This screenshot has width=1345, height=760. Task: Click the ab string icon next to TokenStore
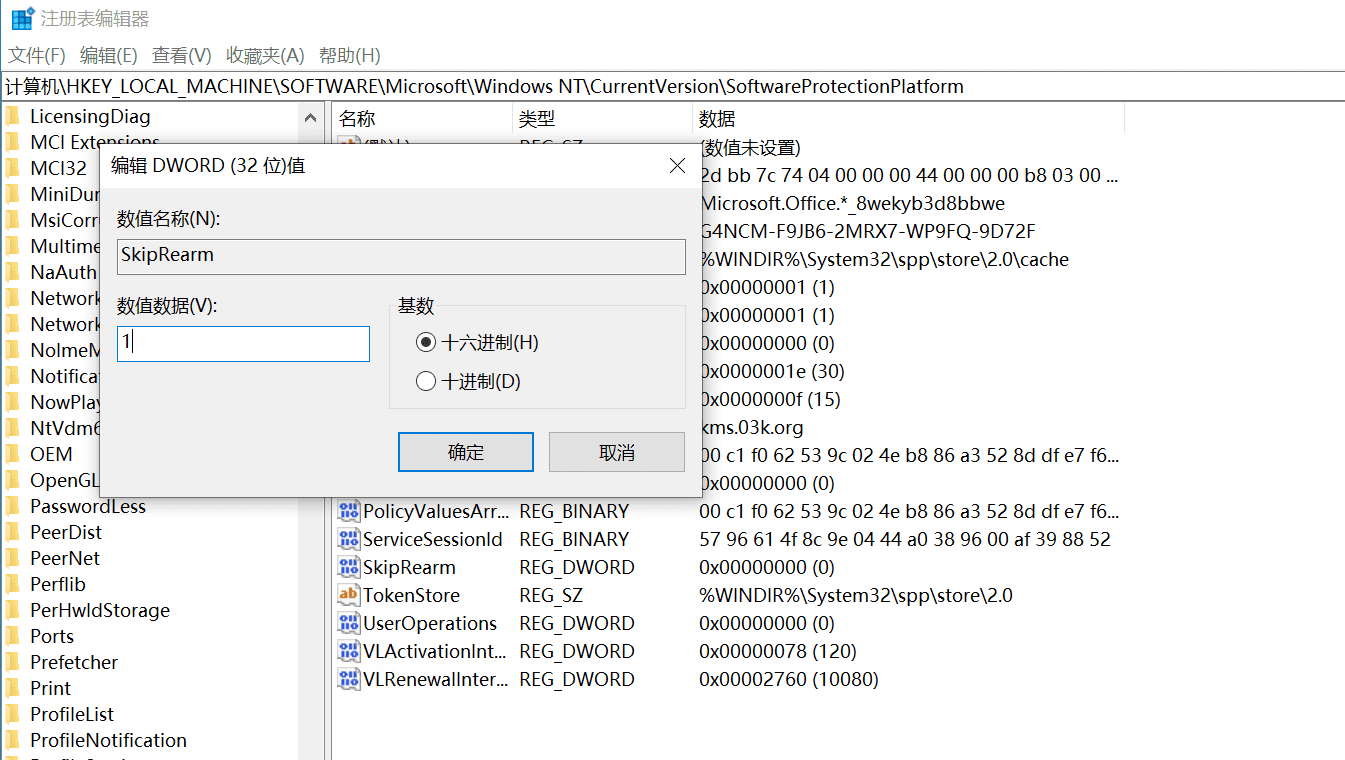pyautogui.click(x=349, y=595)
